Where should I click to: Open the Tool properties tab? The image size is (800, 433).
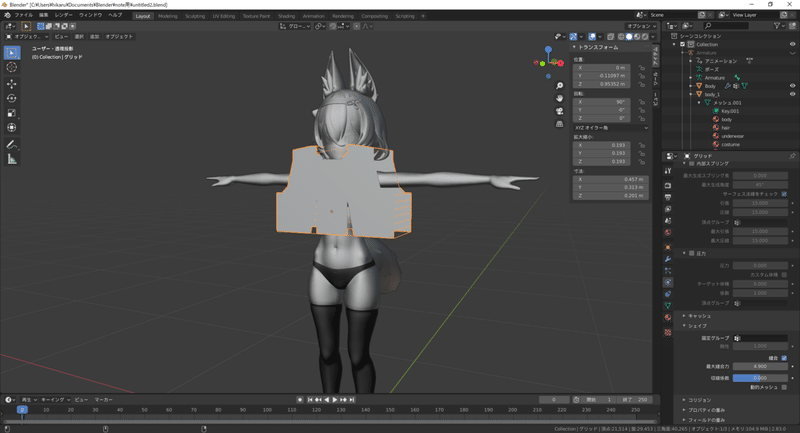tap(668, 171)
